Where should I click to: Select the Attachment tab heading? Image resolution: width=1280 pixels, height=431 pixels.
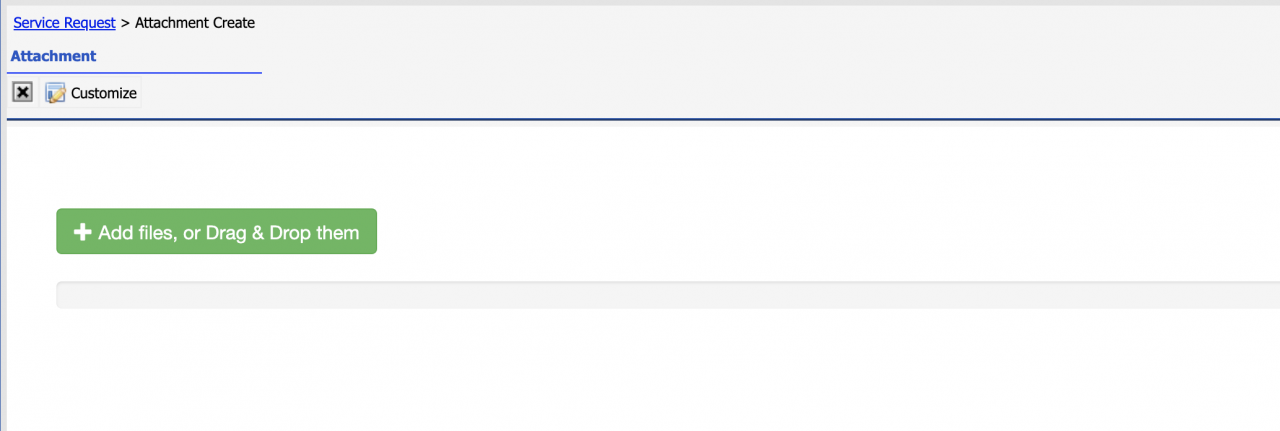pos(53,56)
